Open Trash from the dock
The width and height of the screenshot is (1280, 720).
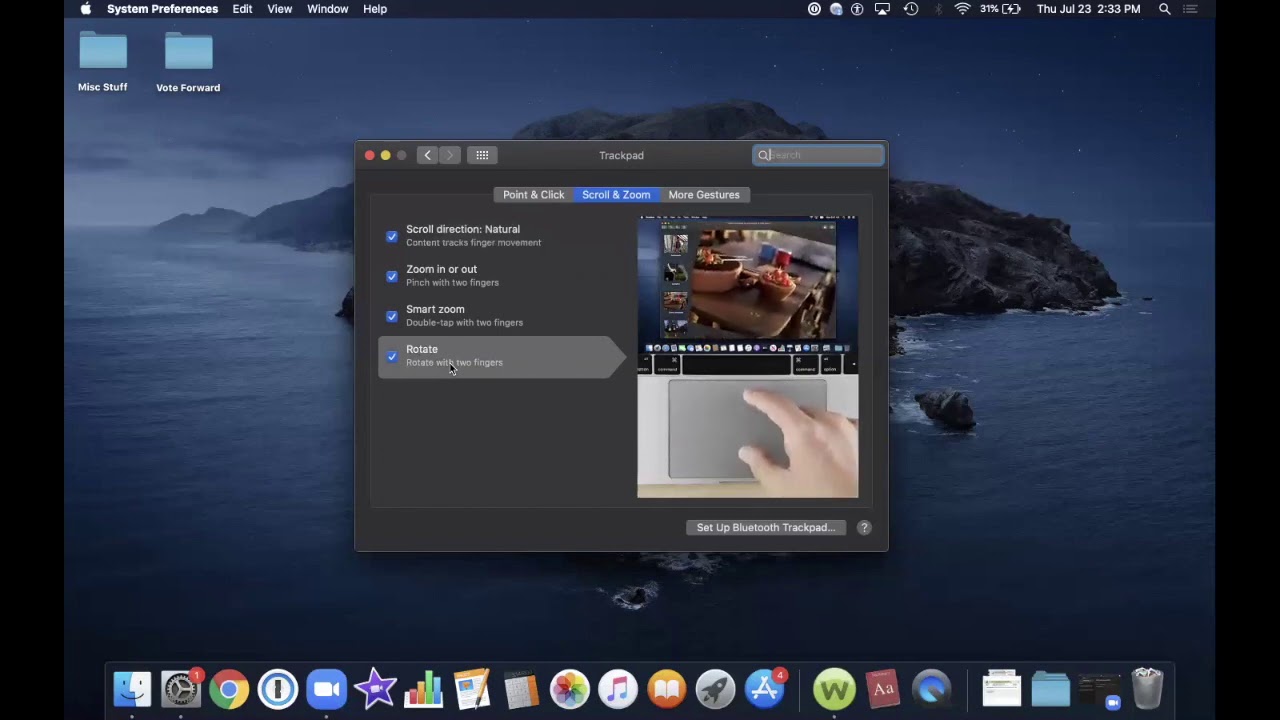1147,689
